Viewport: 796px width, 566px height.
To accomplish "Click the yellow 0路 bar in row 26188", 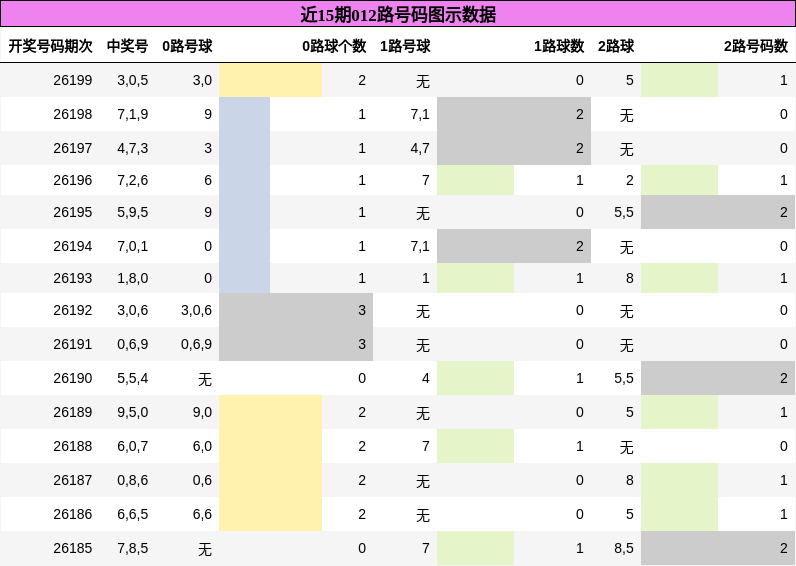I will (x=270, y=446).
